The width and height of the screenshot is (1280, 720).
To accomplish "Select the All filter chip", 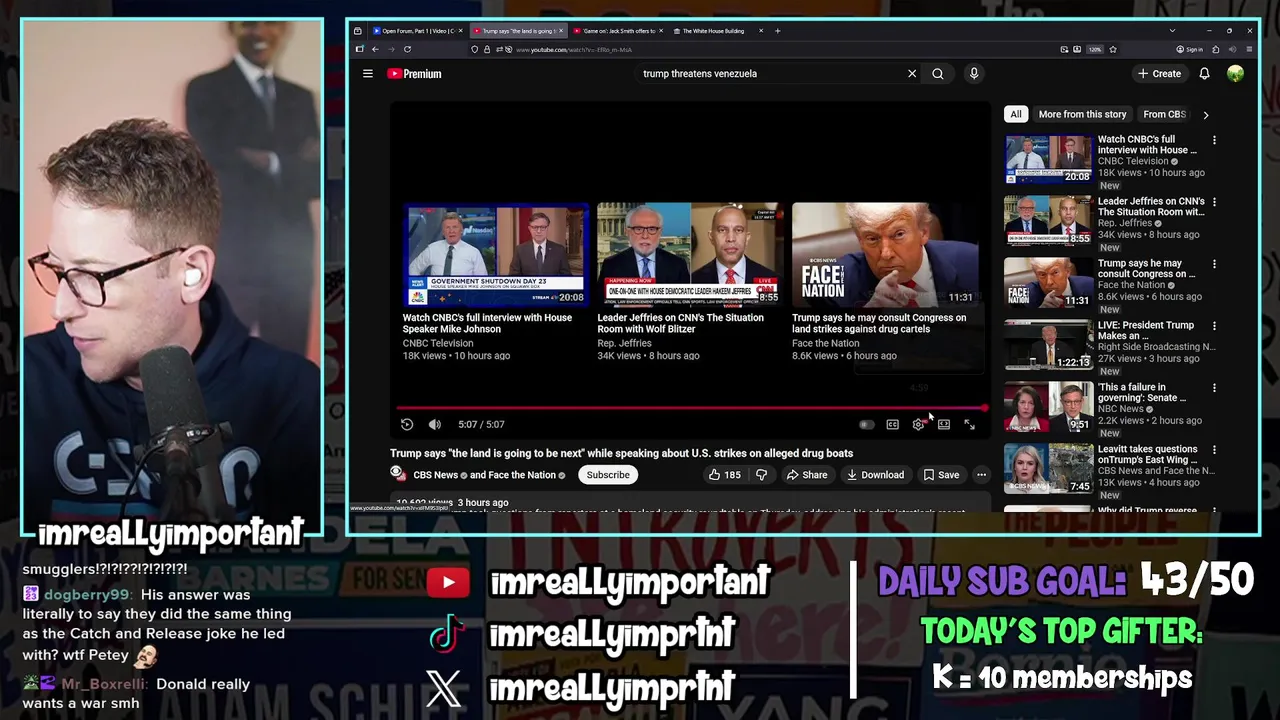I will pos(1016,114).
